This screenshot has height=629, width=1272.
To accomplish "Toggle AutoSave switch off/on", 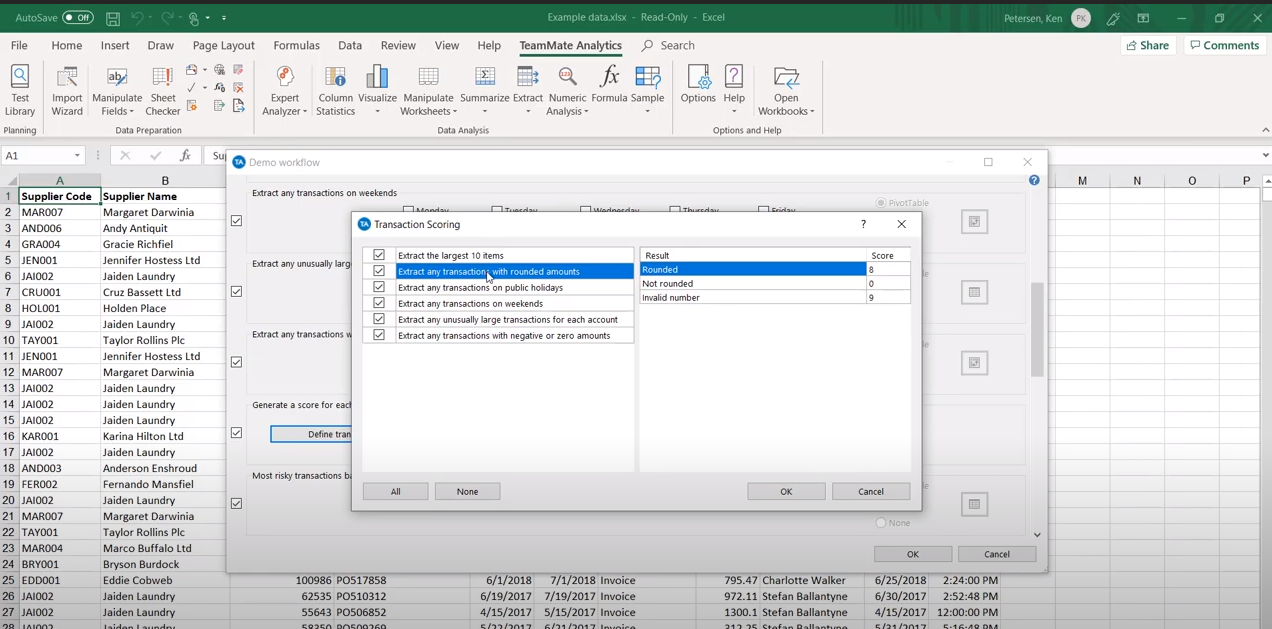I will pos(78,17).
